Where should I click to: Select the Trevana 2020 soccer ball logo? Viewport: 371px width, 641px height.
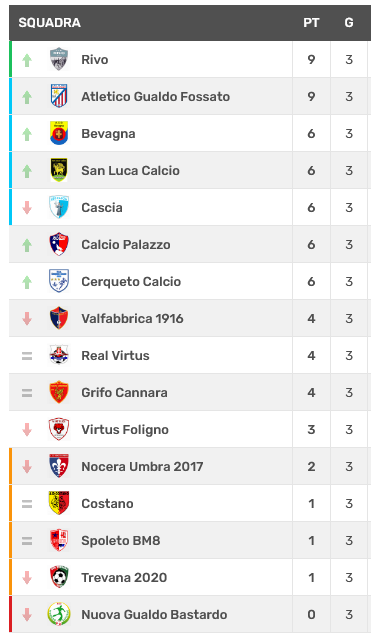click(x=59, y=577)
